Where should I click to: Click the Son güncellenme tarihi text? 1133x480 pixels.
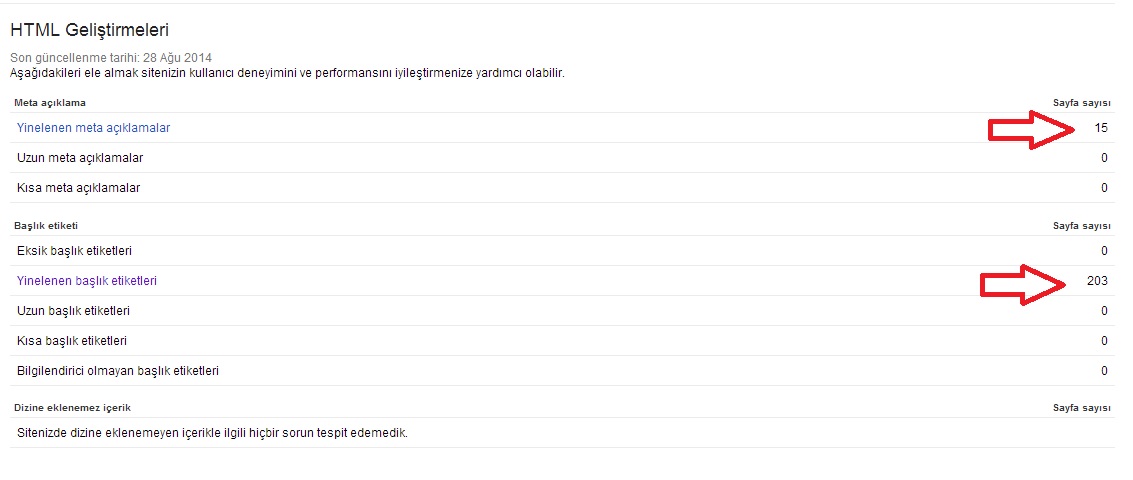(x=111, y=57)
